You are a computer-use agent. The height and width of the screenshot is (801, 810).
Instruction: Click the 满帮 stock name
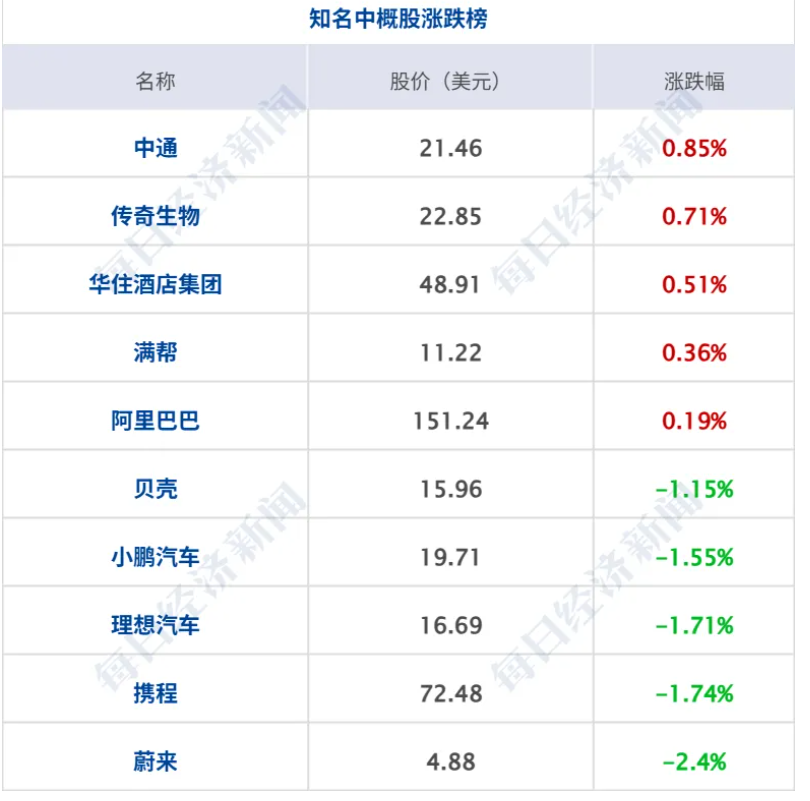coord(155,352)
